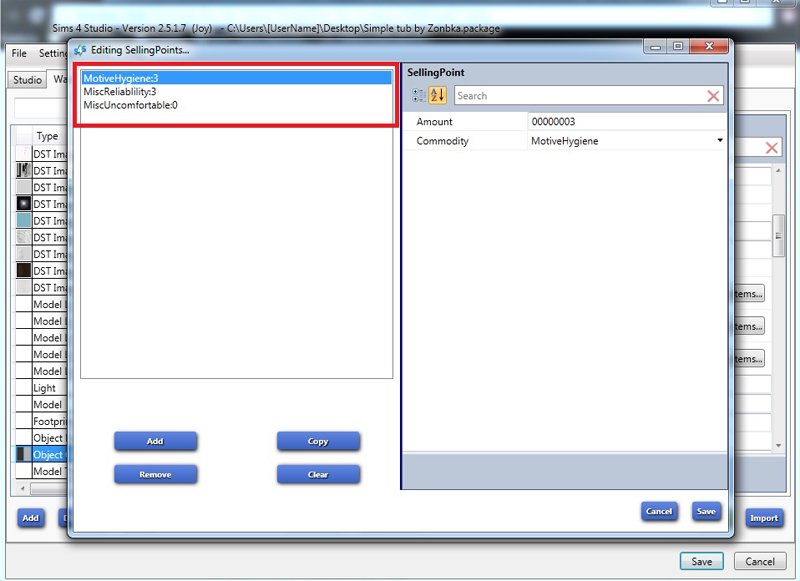Click the black glow DST image thumbnail
This screenshot has height=581, width=800.
(x=24, y=204)
